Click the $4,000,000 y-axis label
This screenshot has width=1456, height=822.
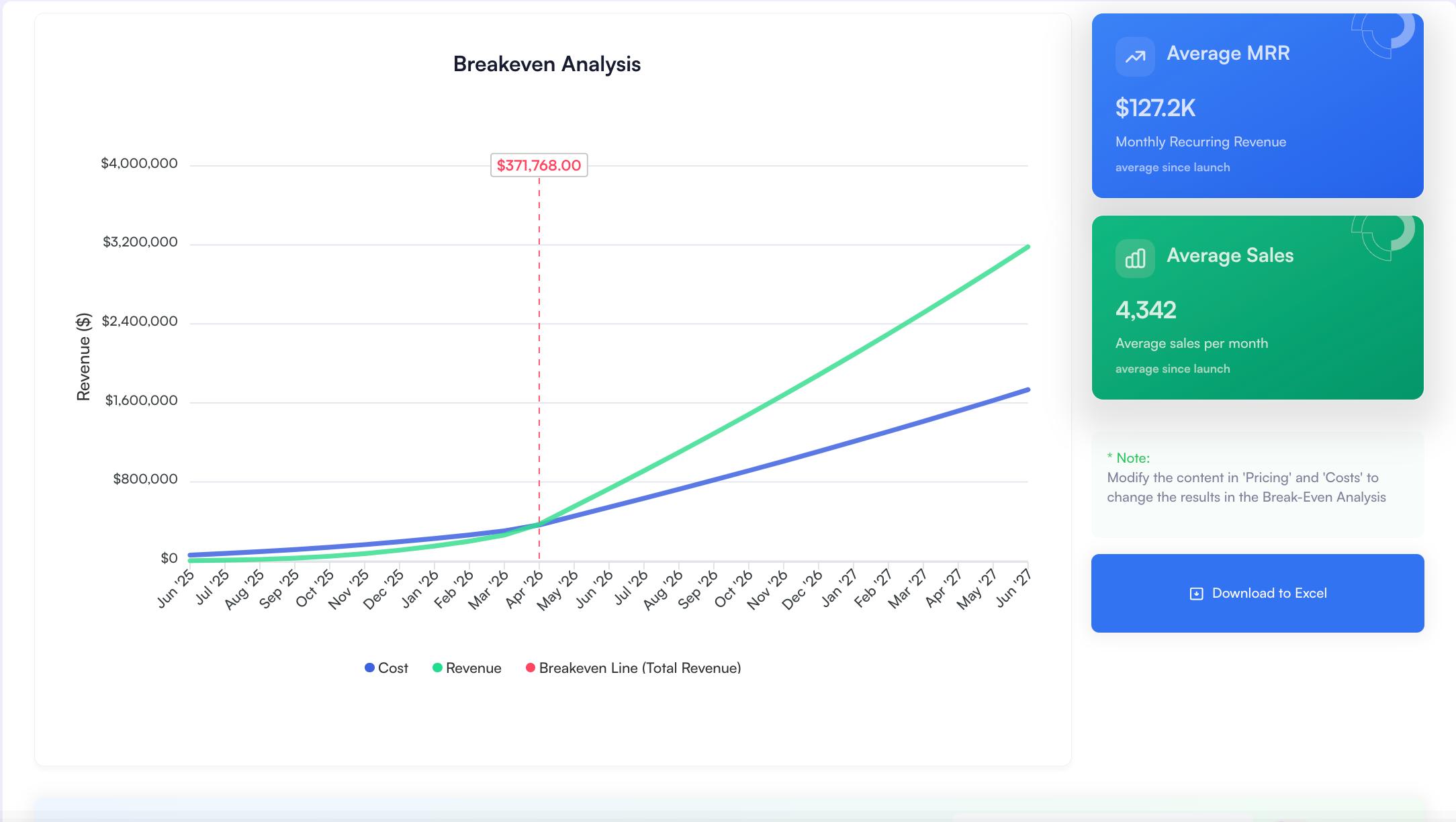coord(139,164)
